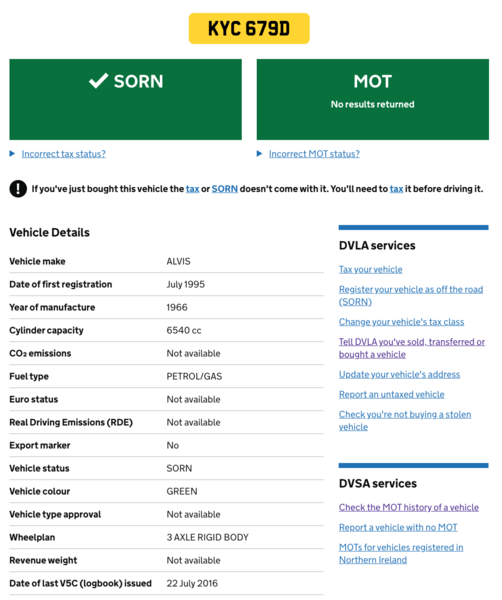
Task: Follow the tax link before 'it before driving'
Action: 396,189
